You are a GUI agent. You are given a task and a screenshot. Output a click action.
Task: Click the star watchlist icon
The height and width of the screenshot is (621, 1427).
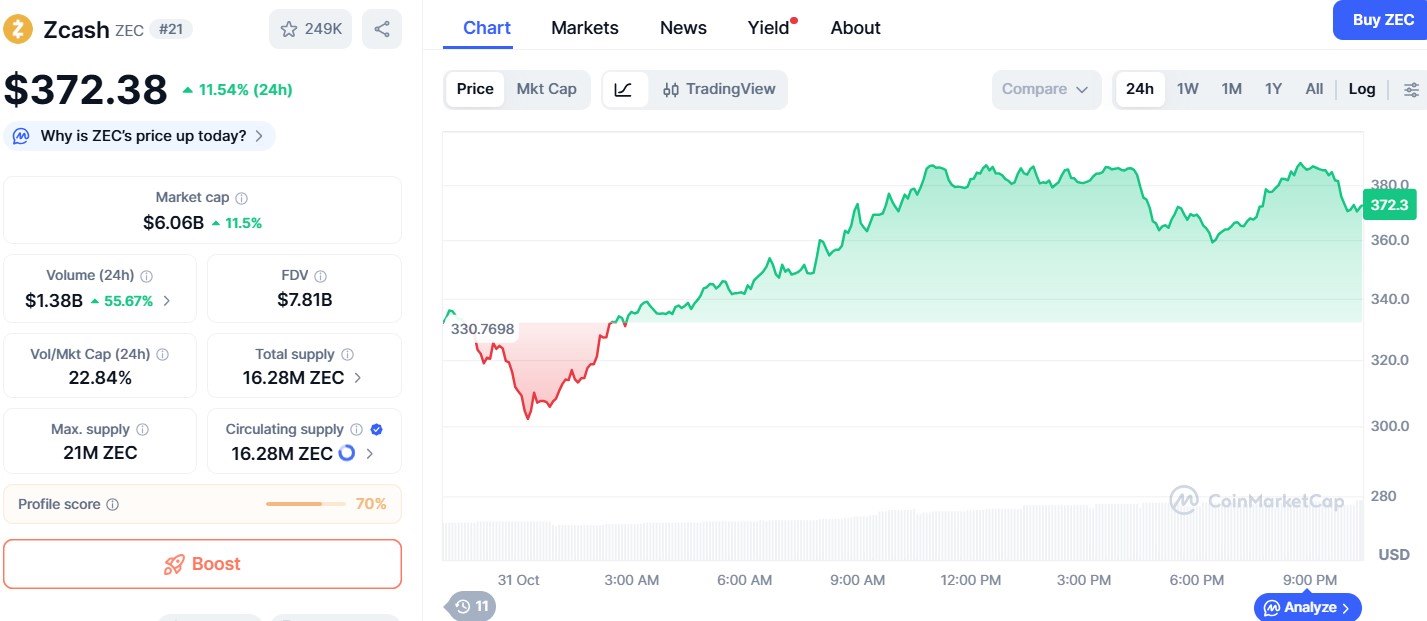point(289,29)
